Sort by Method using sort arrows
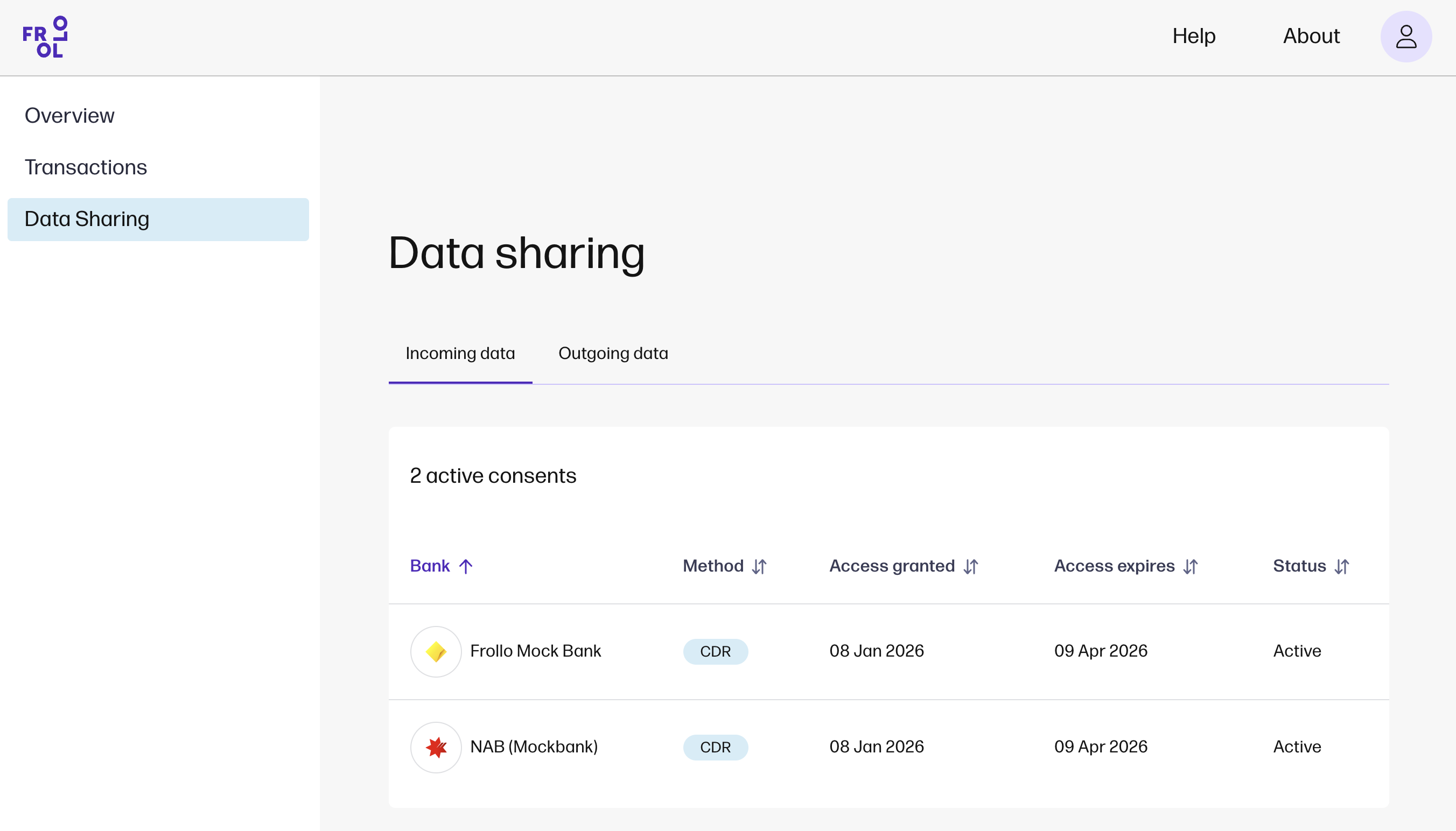1456x831 pixels. point(759,566)
